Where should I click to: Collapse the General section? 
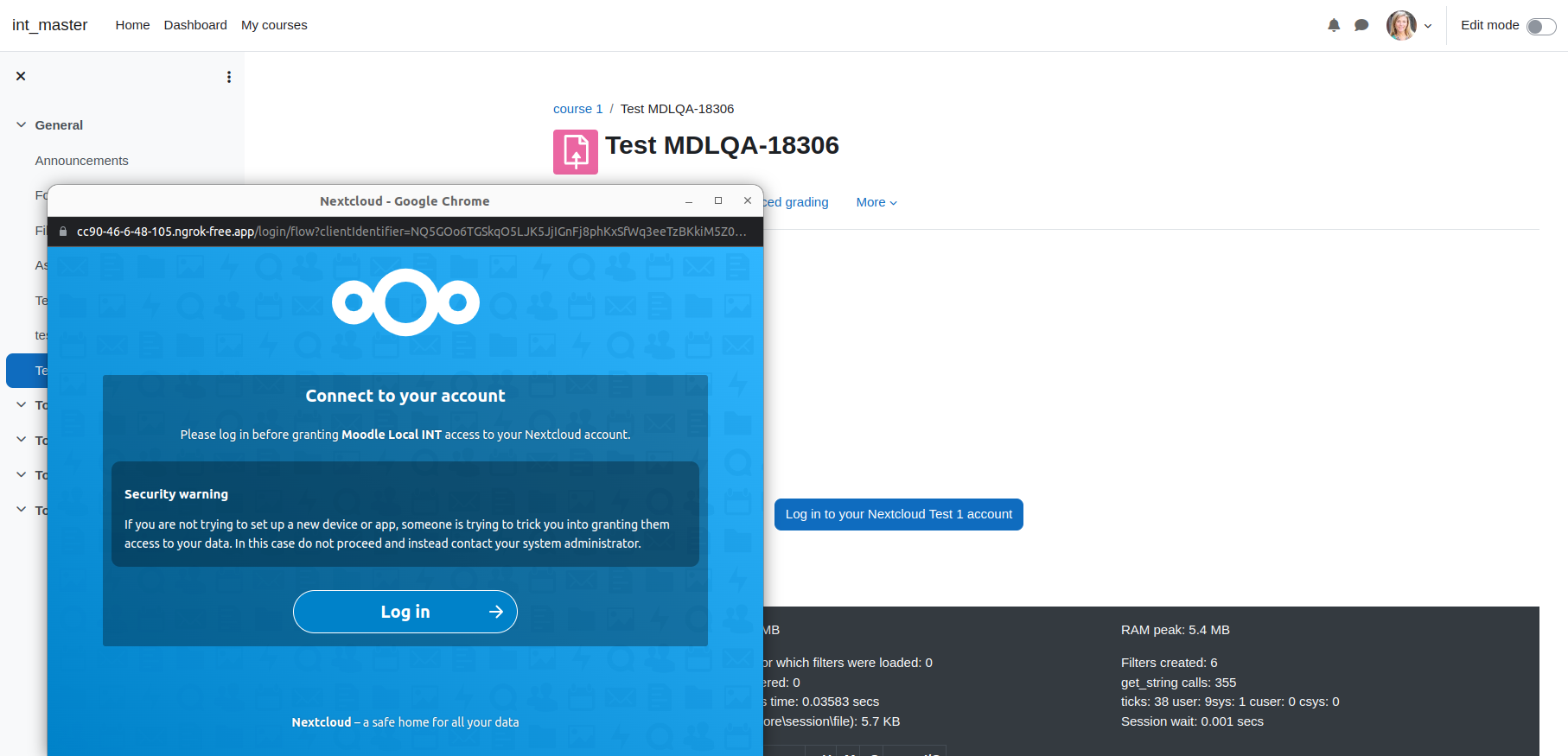tap(21, 124)
